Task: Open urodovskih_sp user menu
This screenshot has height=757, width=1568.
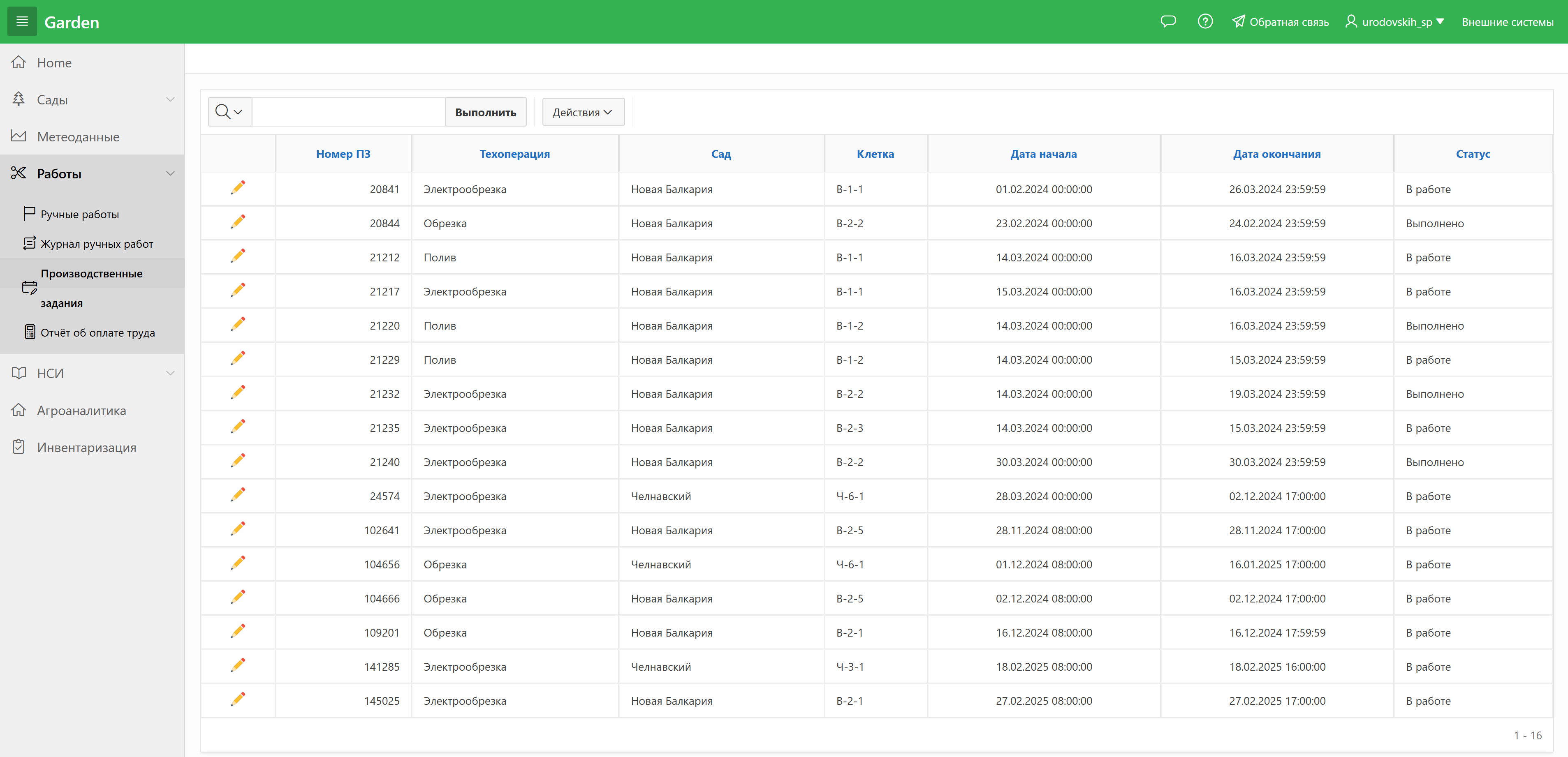Action: point(1394,22)
